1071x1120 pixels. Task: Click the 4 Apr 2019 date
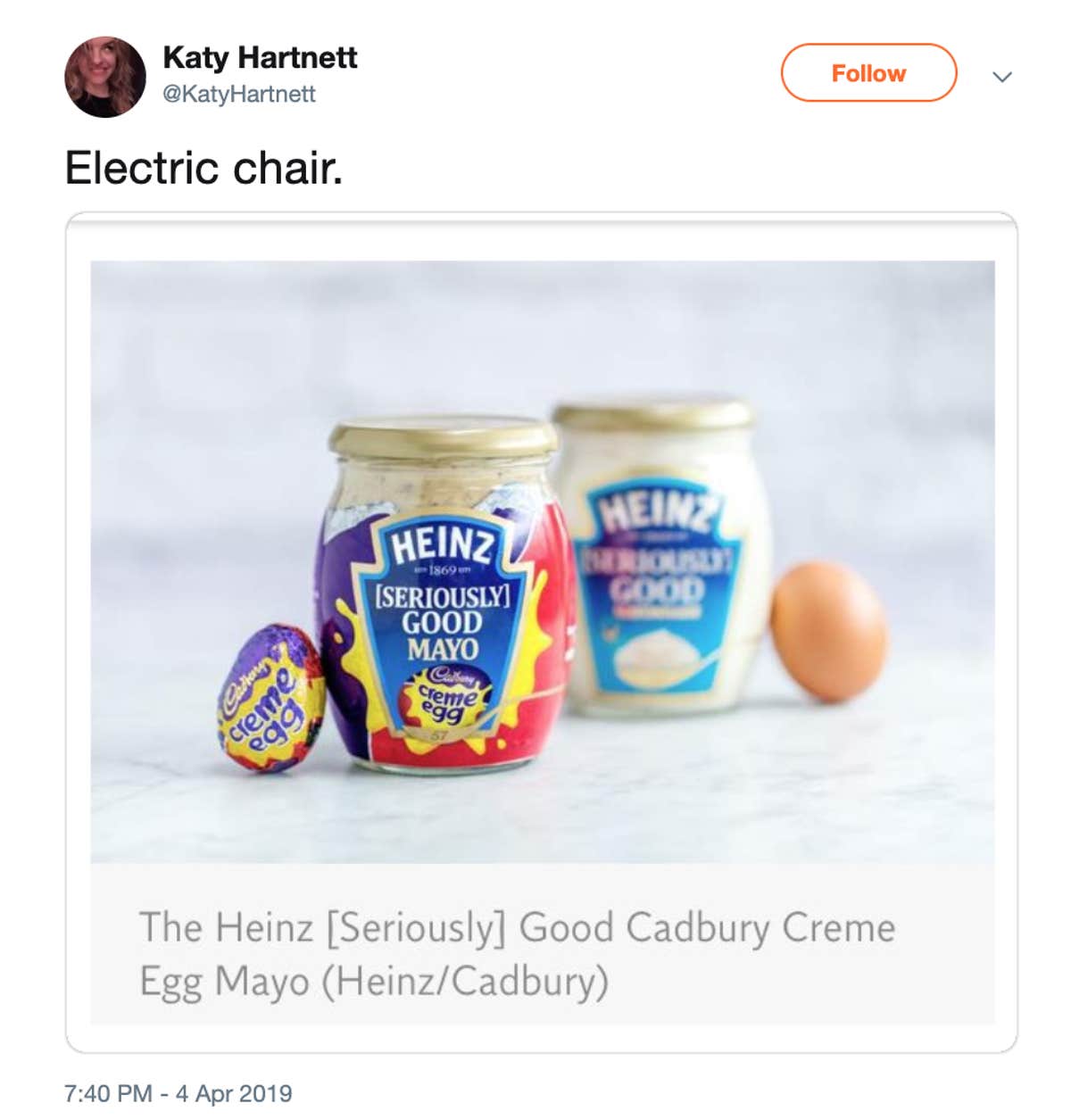(234, 1093)
